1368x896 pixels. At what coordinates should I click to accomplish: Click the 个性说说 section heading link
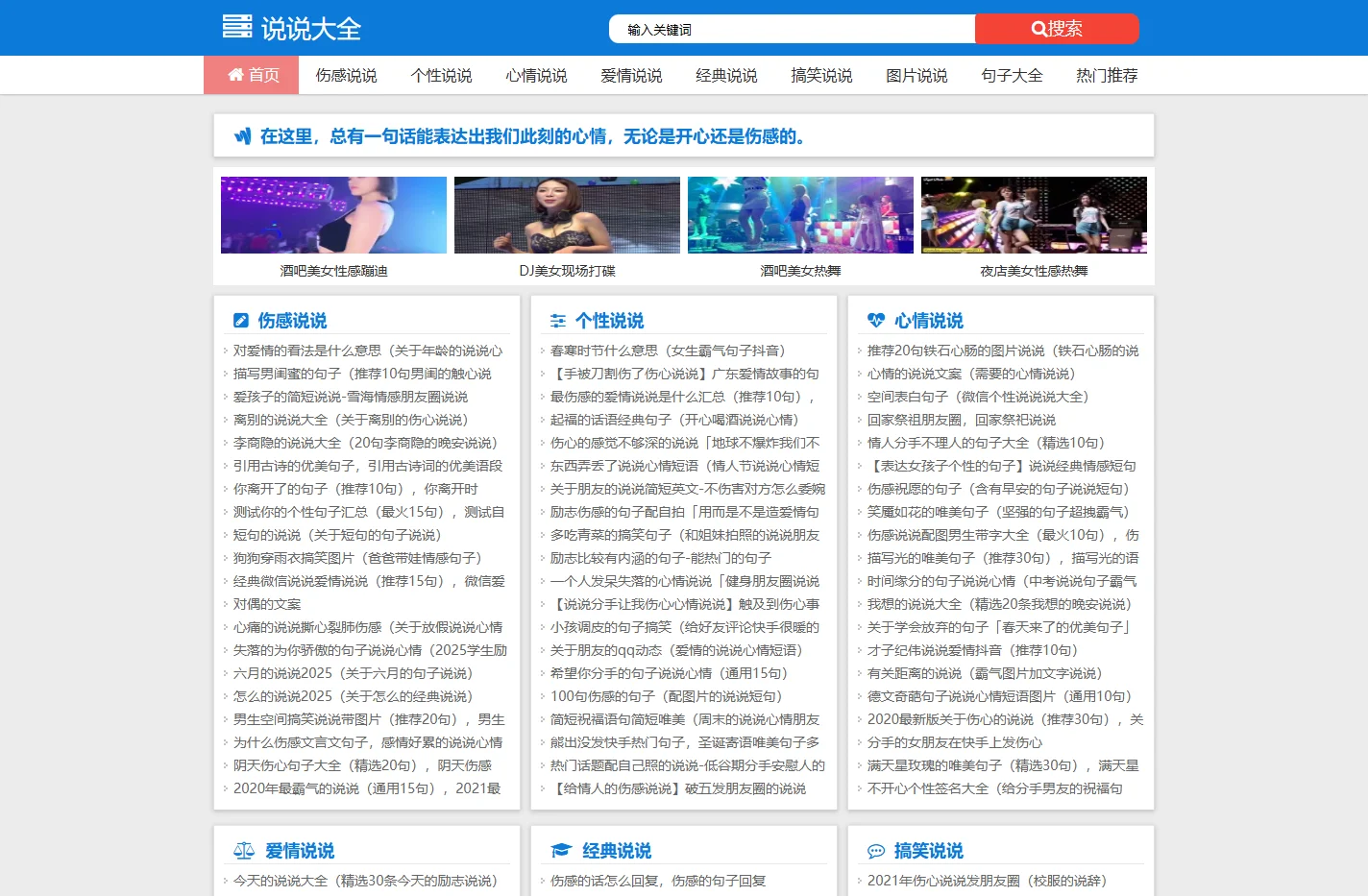[610, 321]
